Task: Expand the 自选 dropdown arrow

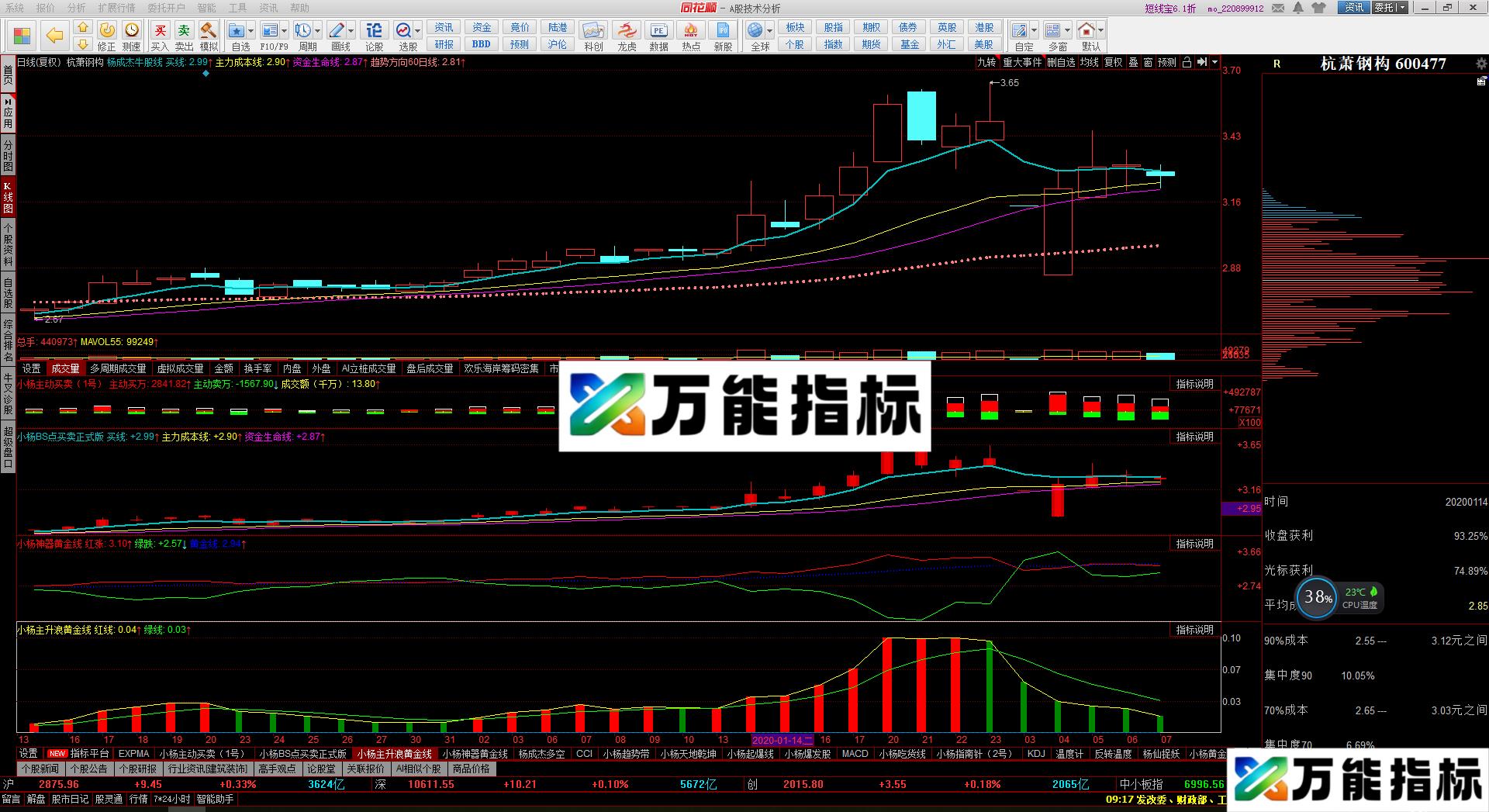Action: (250, 29)
